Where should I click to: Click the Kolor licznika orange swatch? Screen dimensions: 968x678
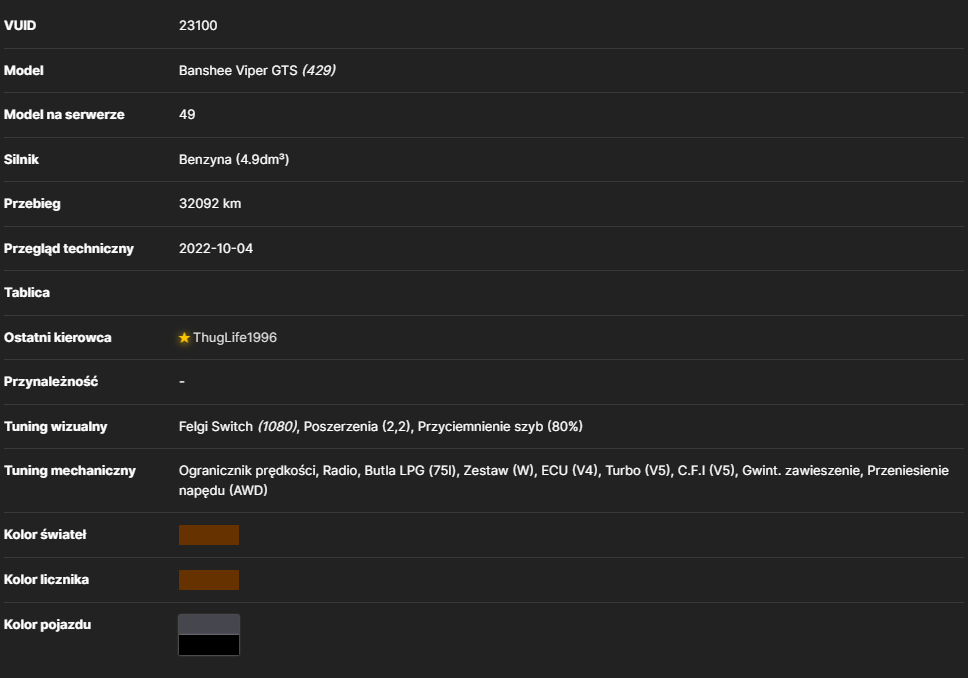pos(209,580)
